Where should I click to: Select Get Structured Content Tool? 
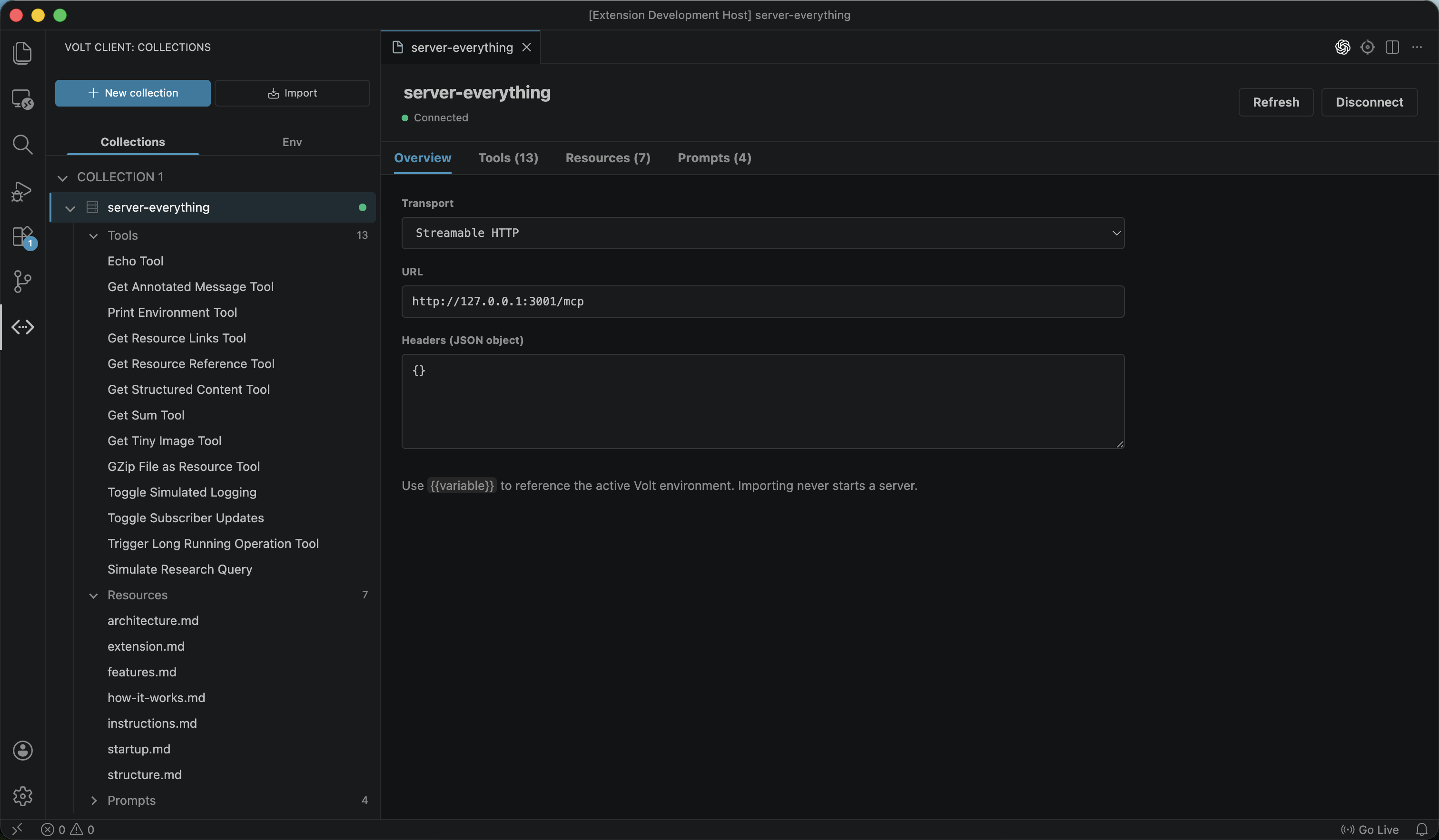188,390
